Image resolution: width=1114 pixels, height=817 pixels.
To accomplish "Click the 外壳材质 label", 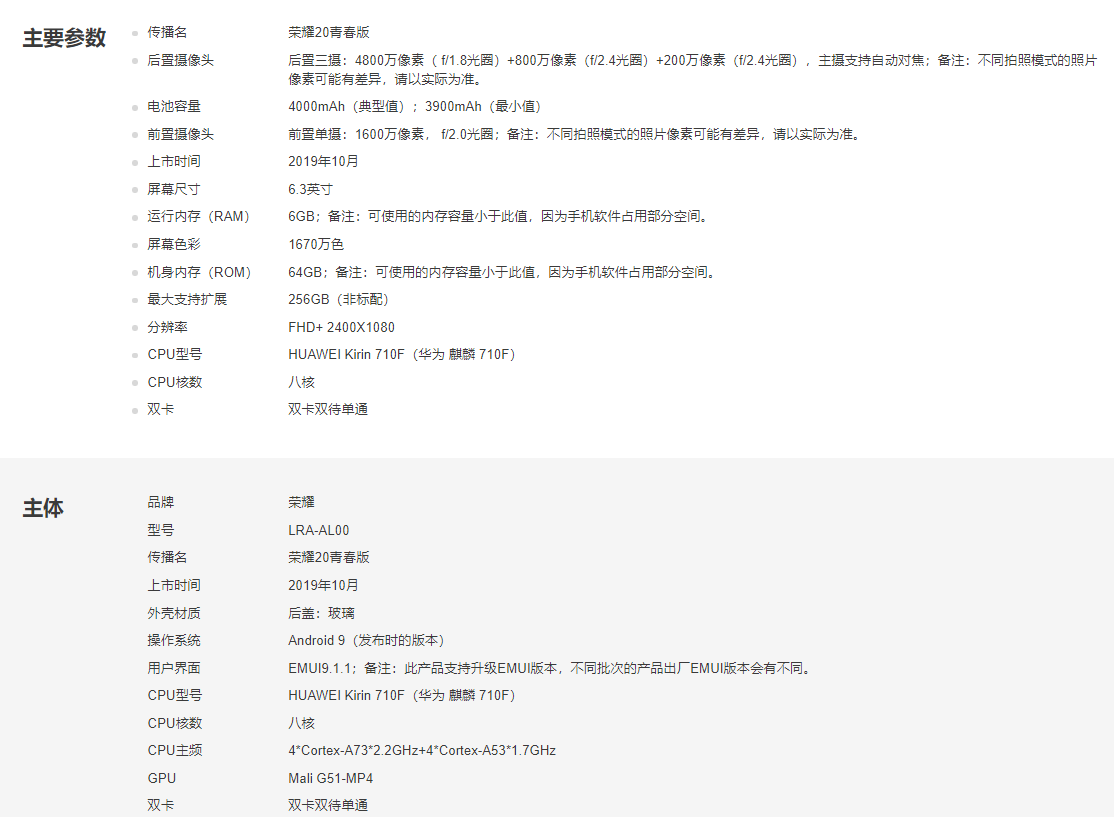I will pos(174,613).
